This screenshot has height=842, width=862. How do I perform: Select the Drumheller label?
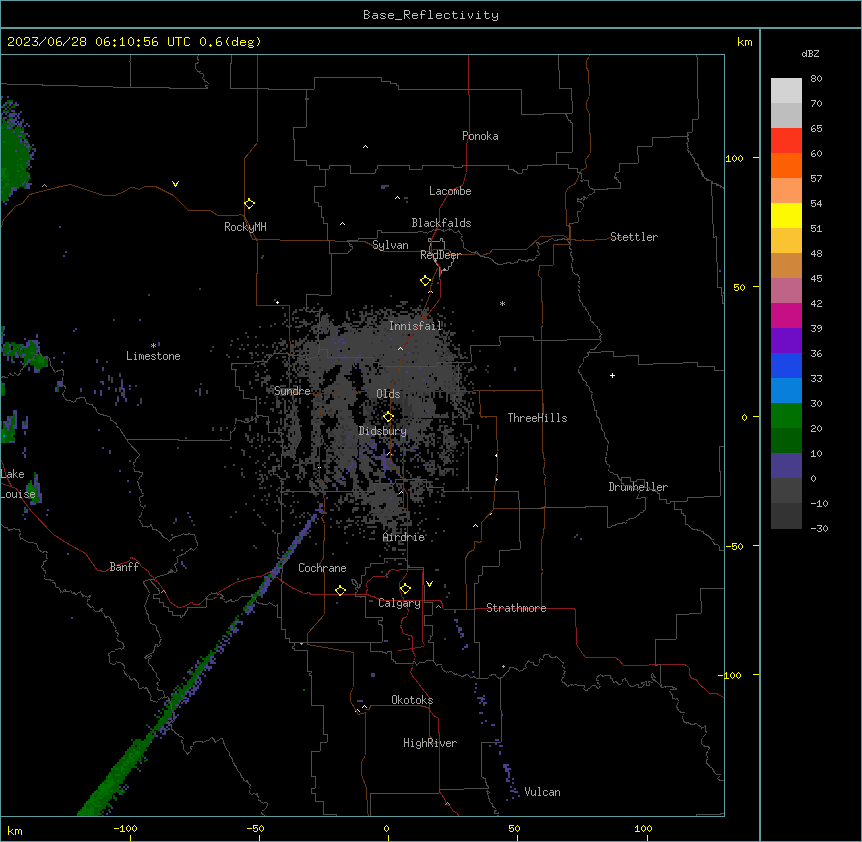point(638,487)
